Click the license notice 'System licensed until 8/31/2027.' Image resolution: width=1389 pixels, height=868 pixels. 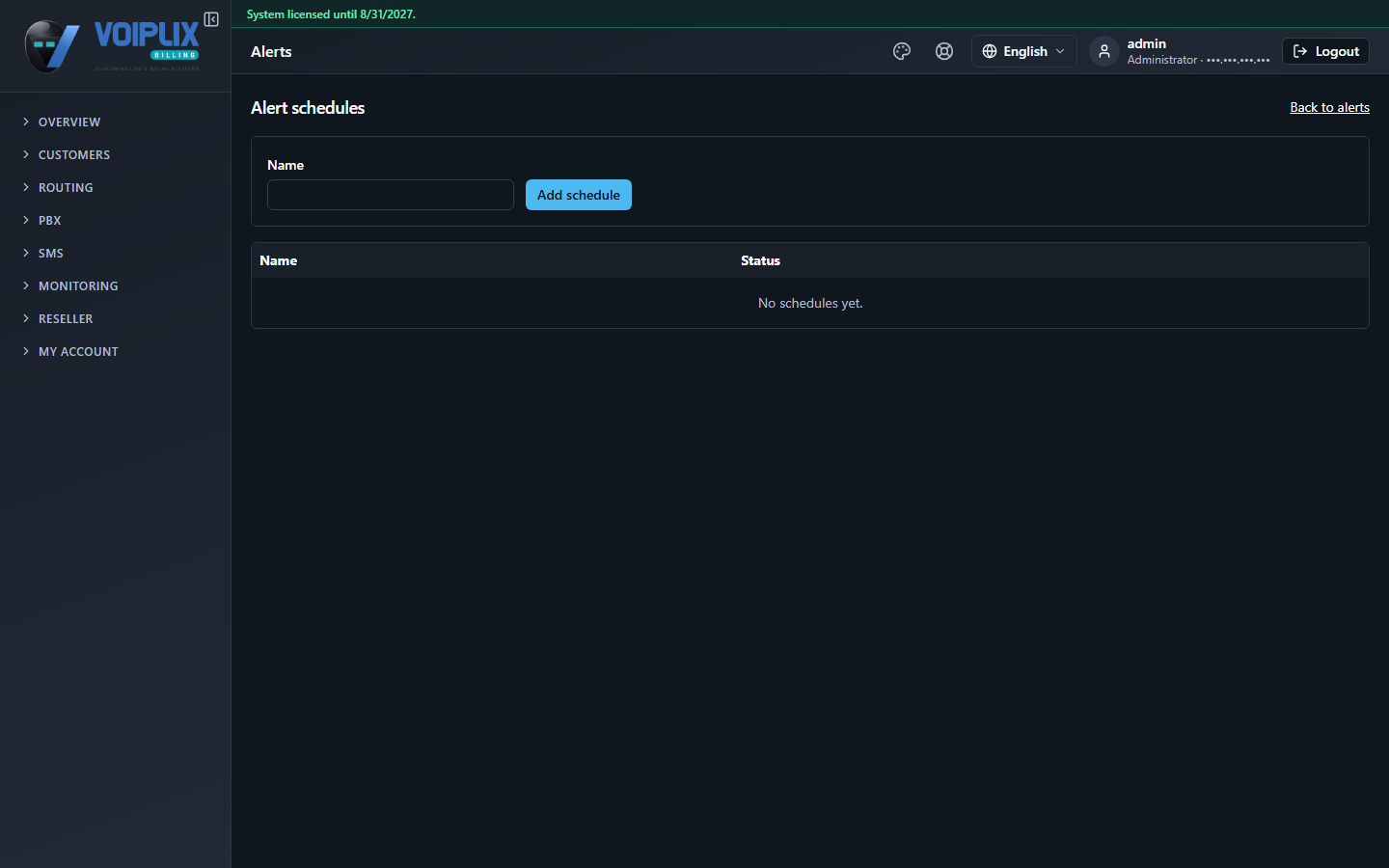tap(331, 14)
